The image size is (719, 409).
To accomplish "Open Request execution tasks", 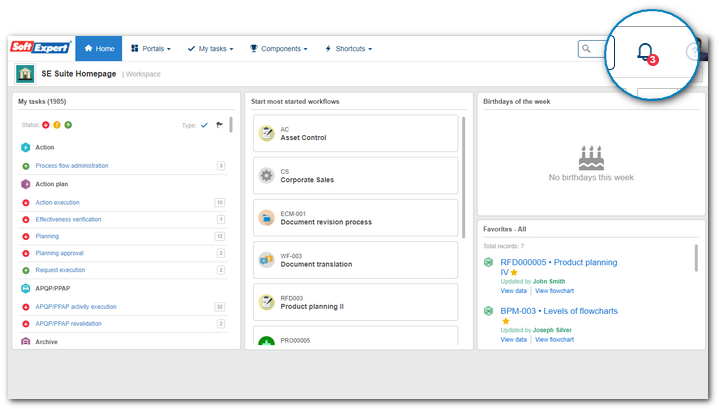I will pos(61,270).
